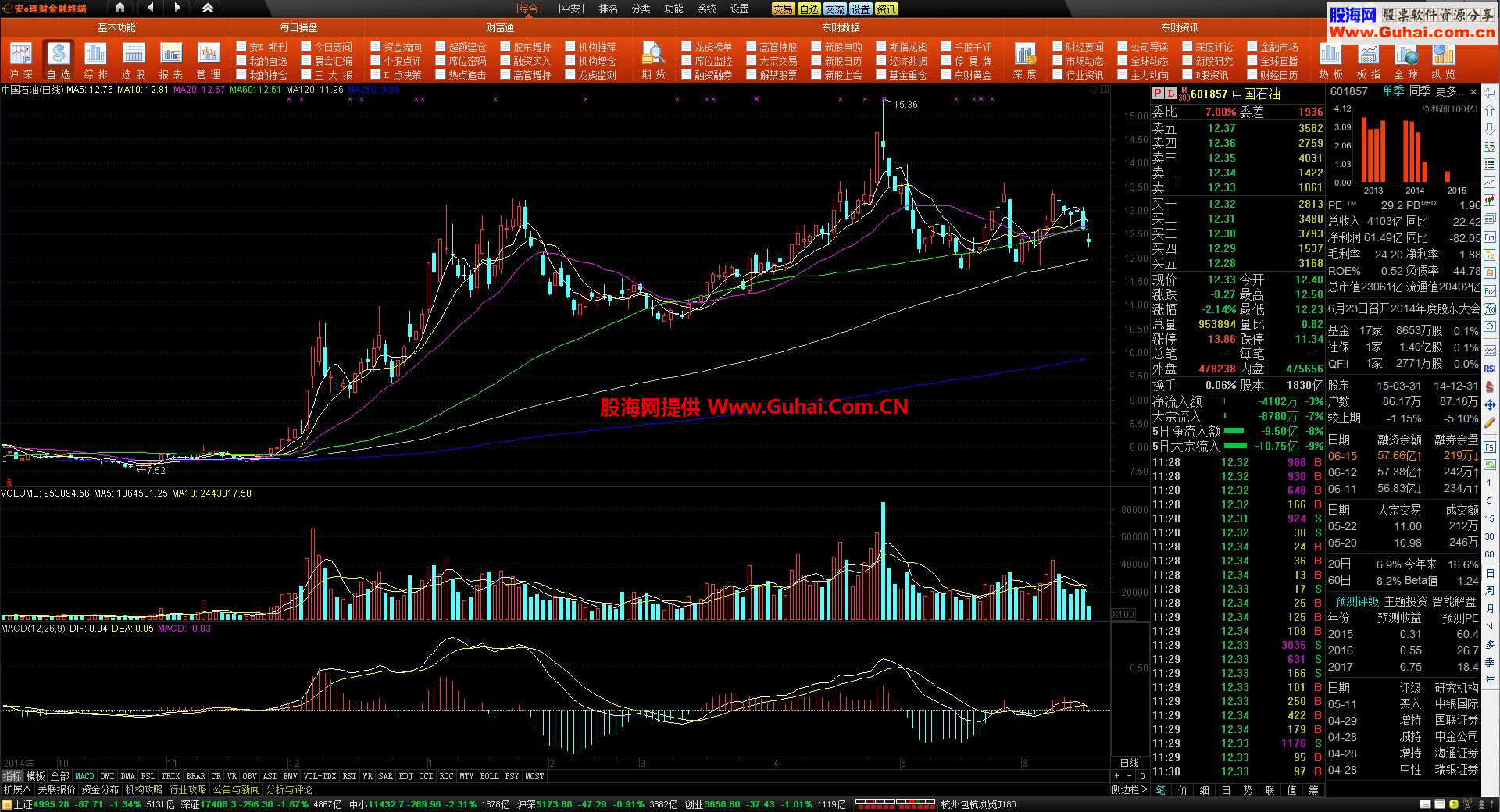Expand the 侧边栏> sidebar toggle

[x=1130, y=790]
